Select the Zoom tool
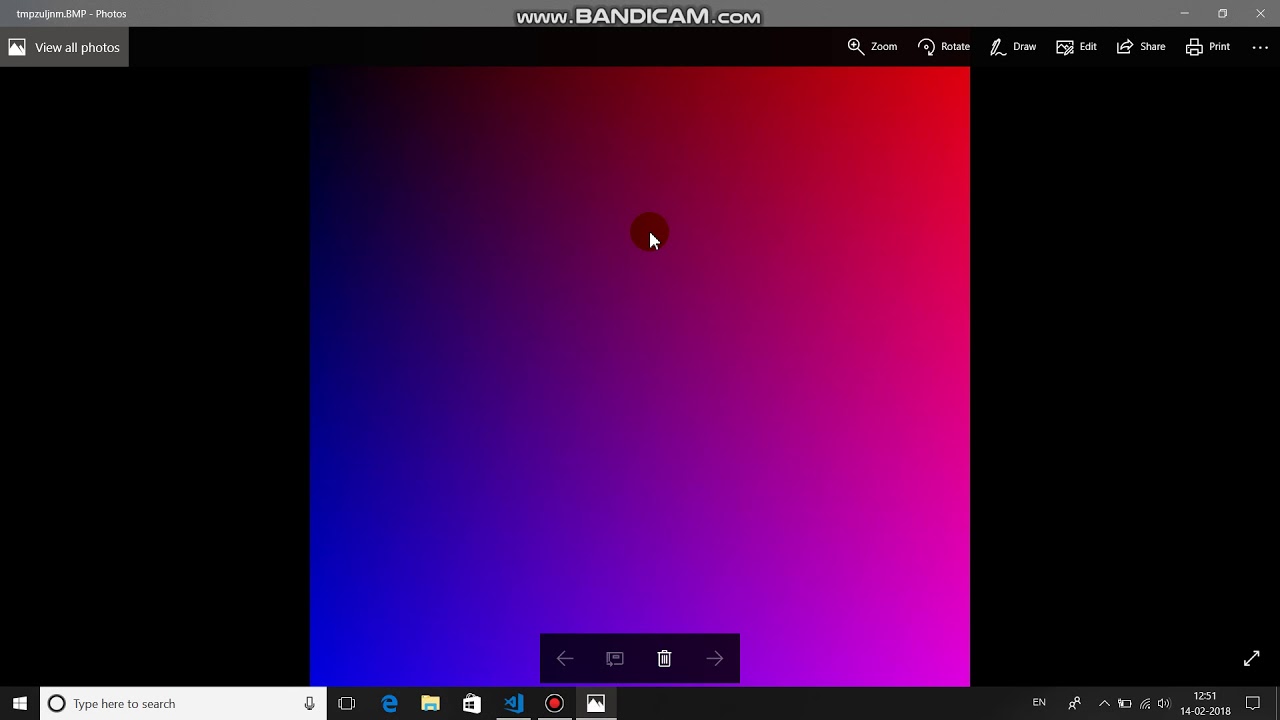The width and height of the screenshot is (1280, 720). pos(872,47)
